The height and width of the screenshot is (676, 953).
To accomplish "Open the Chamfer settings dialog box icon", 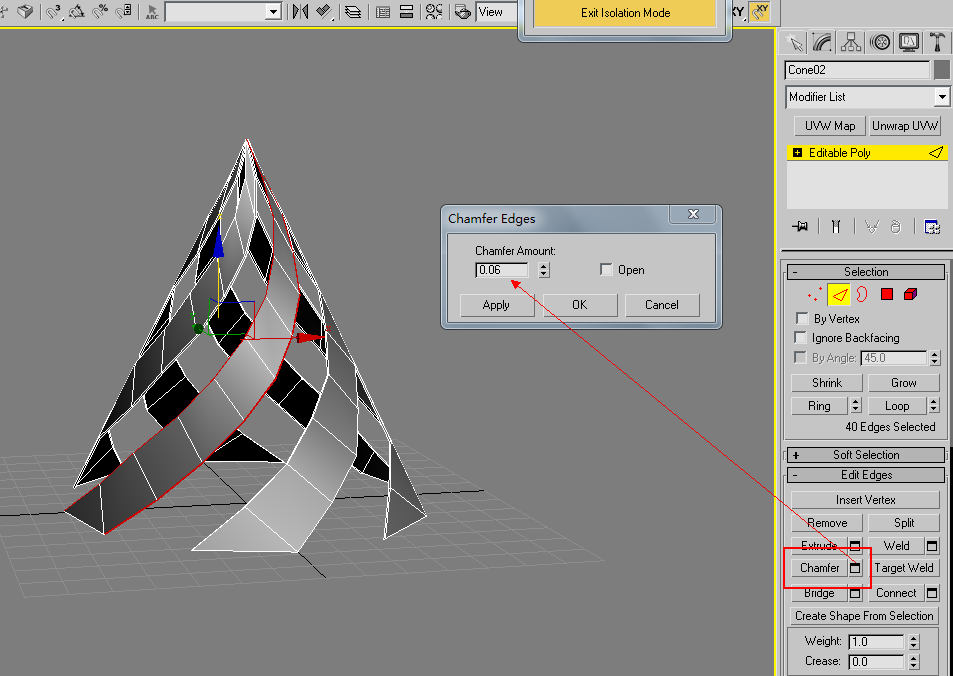I will point(855,568).
